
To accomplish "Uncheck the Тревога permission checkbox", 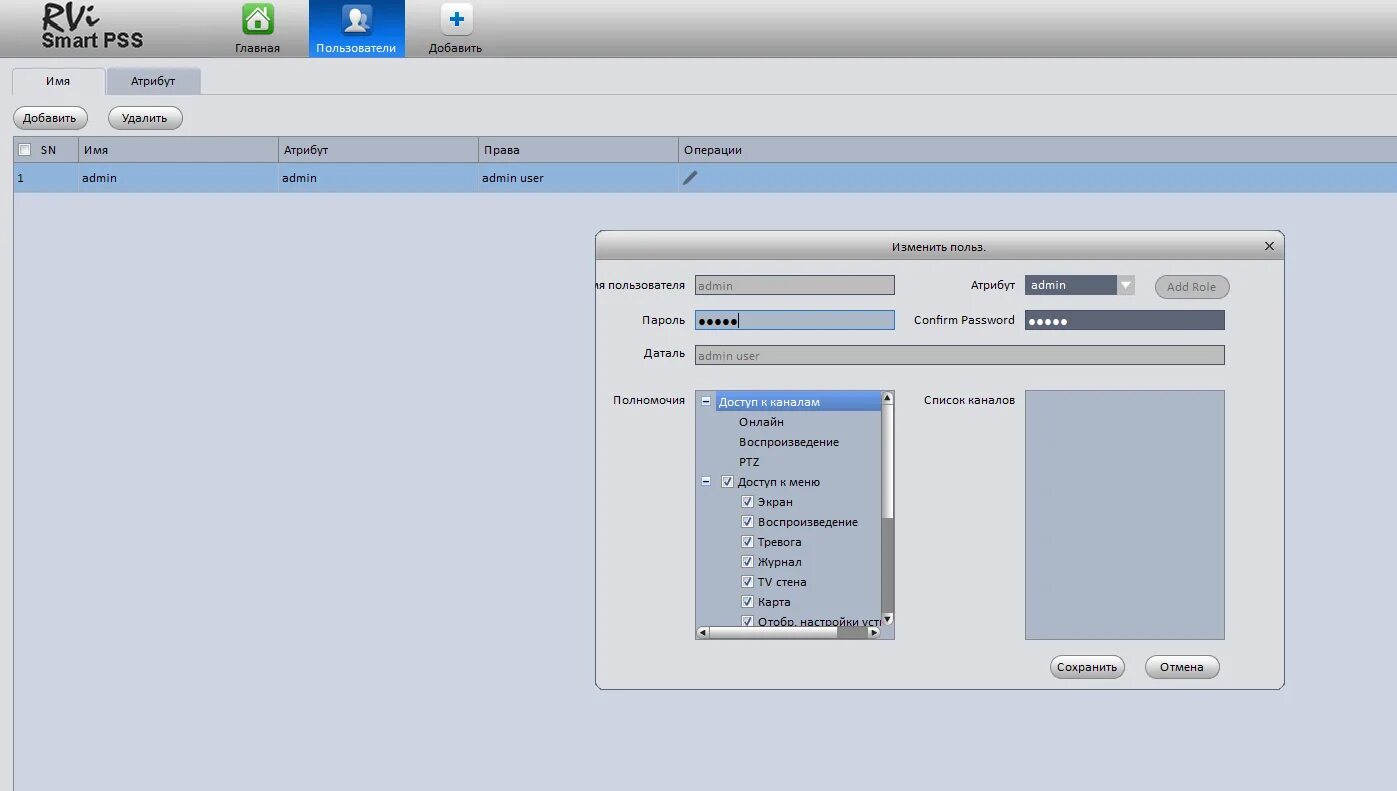I will [747, 542].
